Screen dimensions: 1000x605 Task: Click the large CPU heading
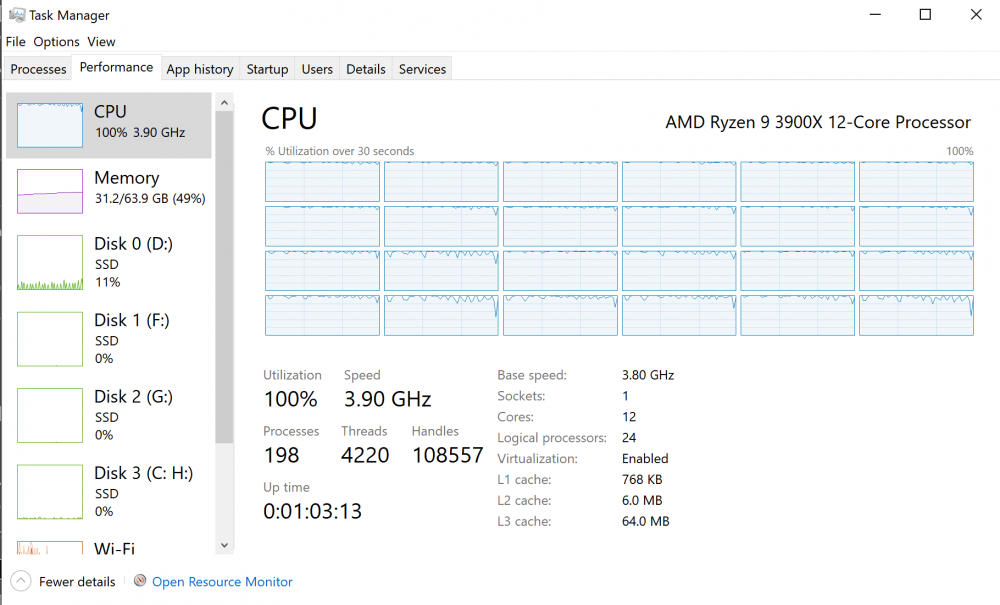290,119
